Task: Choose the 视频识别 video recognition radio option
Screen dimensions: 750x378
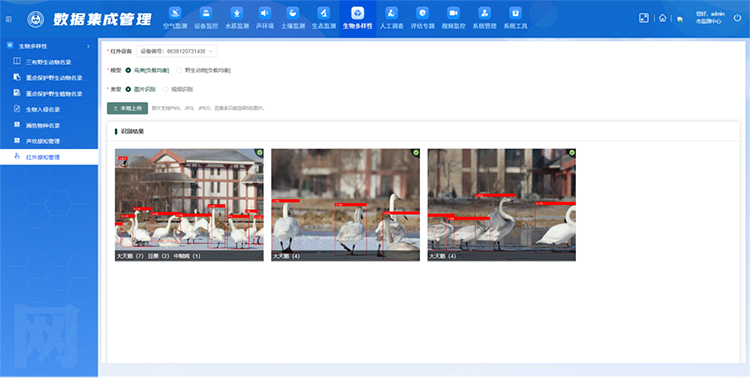Action: click(x=165, y=89)
